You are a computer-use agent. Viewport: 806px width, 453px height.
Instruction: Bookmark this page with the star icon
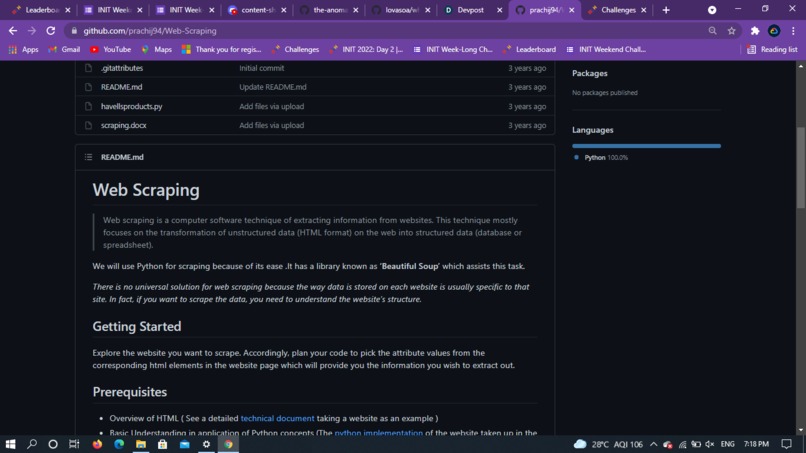731,31
